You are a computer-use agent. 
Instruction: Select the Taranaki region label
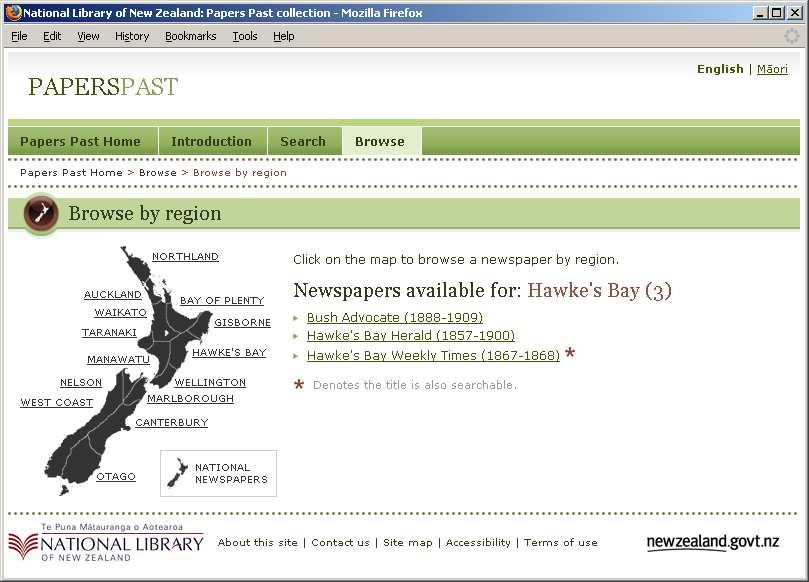pos(109,332)
